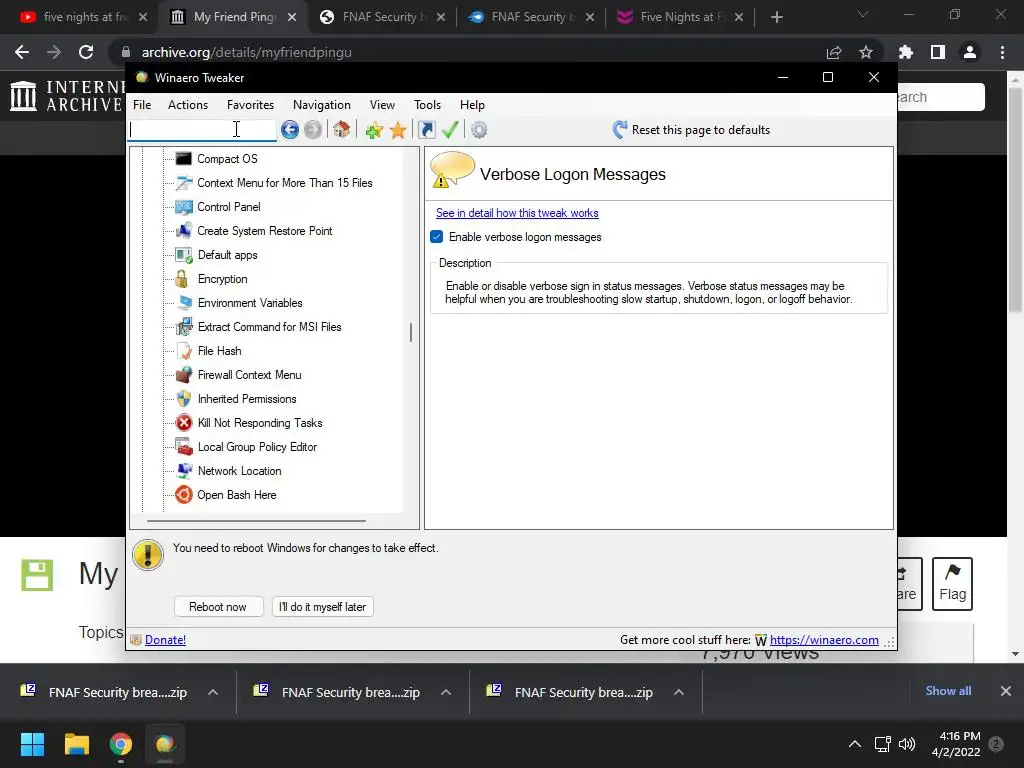1024x768 pixels.
Task: Open the Actions menu
Action: (x=188, y=105)
